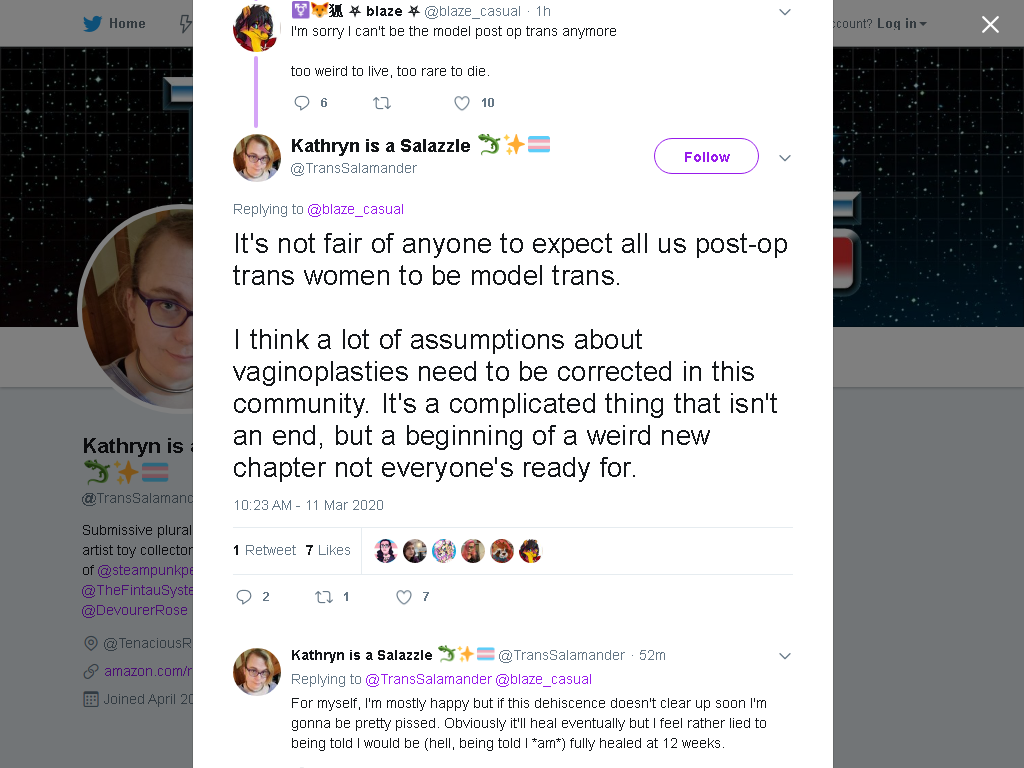This screenshot has height=768, width=1024.
Task: Like blaze's tweet with heart icon
Action: pyautogui.click(x=462, y=103)
